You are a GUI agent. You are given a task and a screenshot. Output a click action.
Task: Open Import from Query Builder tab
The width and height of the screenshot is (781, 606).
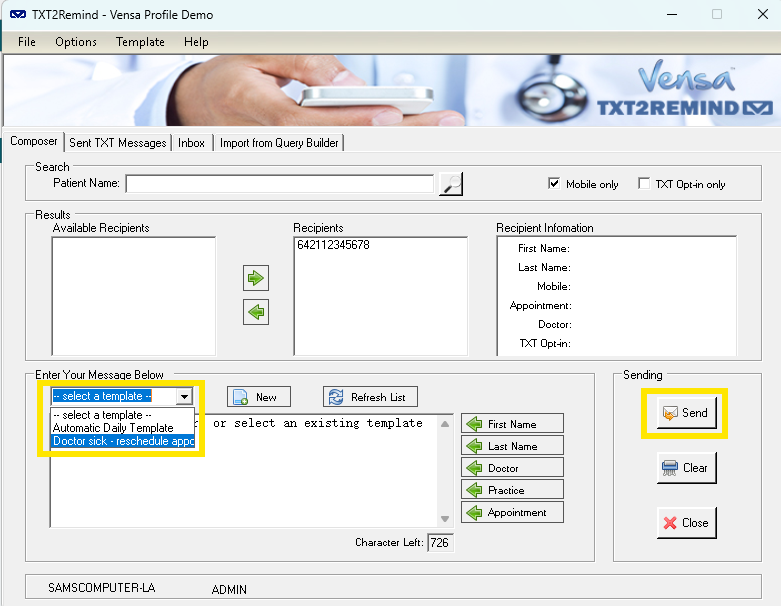click(279, 143)
